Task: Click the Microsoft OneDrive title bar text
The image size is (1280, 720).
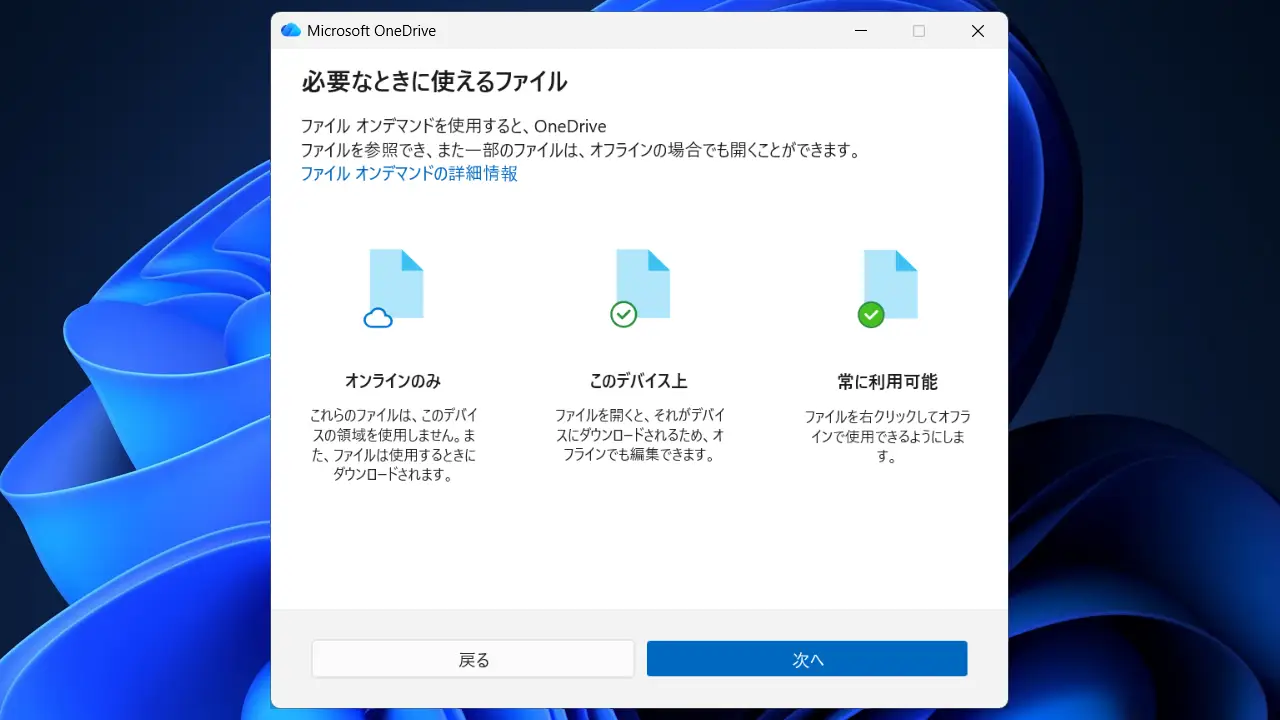Action: pyautogui.click(x=371, y=31)
